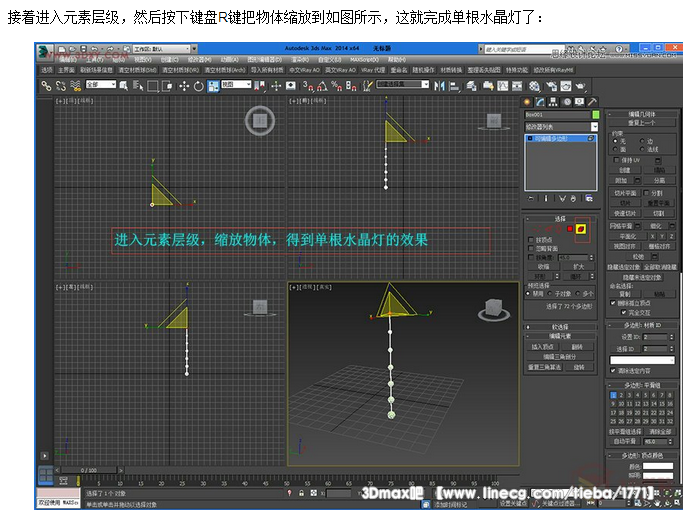Toggle the Split checkbox beside Slice Plane
This screenshot has height=510, width=683.
pos(646,193)
